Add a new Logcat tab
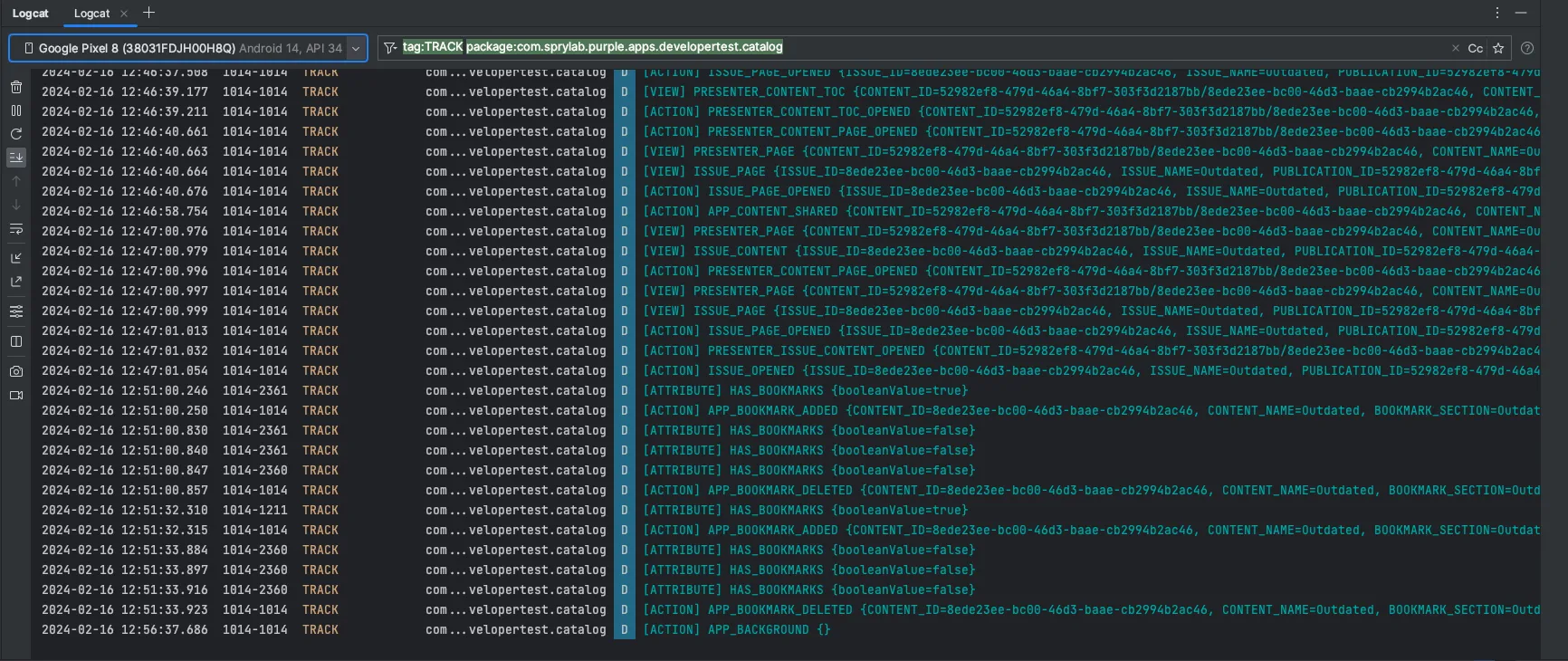 point(149,13)
